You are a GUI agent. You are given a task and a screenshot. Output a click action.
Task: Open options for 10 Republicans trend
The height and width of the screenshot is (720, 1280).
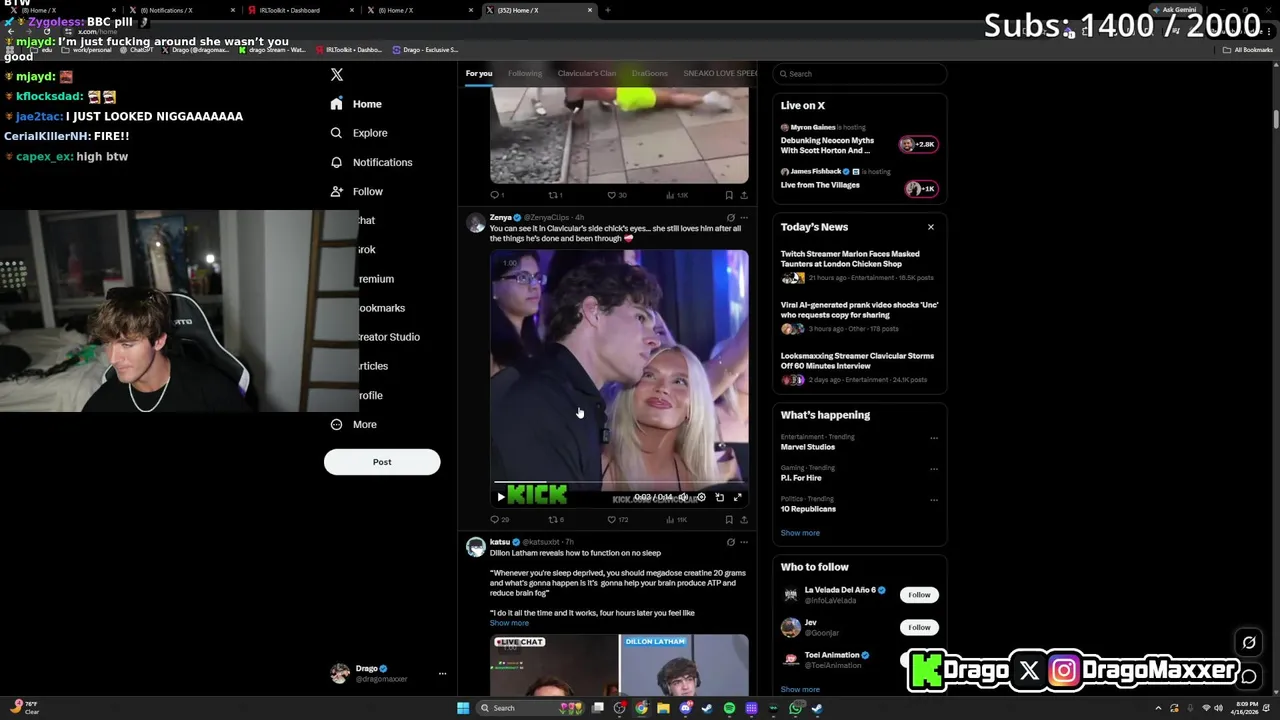point(934,499)
